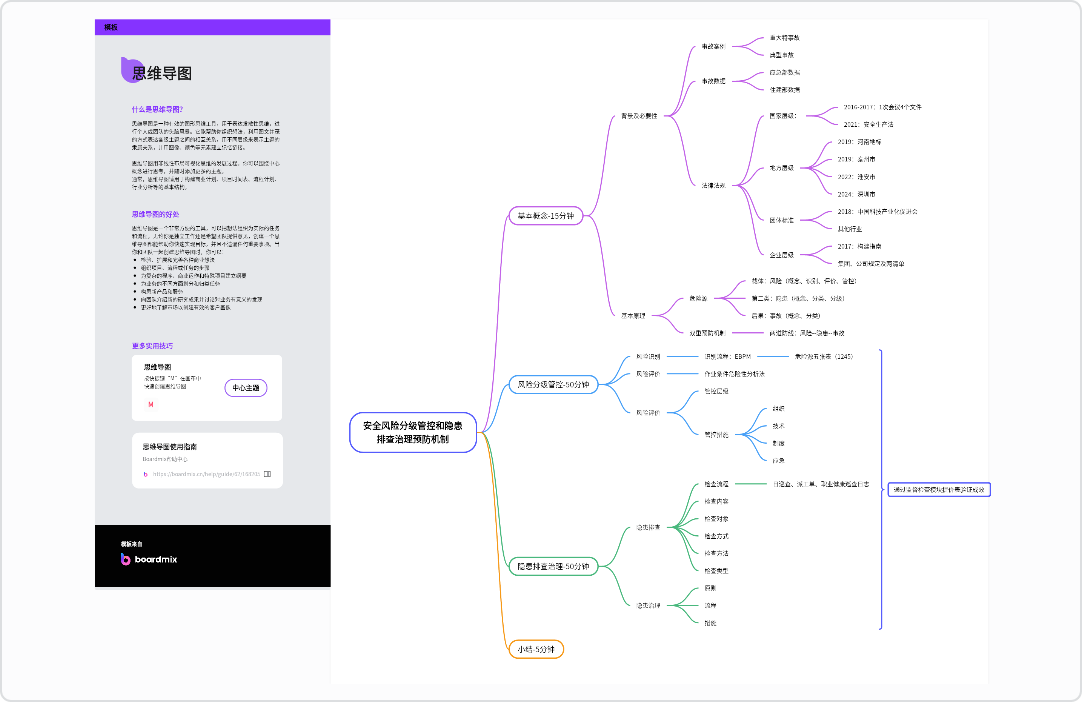Click the 思维导图的好处 heading
The height and width of the screenshot is (702, 1082).
155,214
